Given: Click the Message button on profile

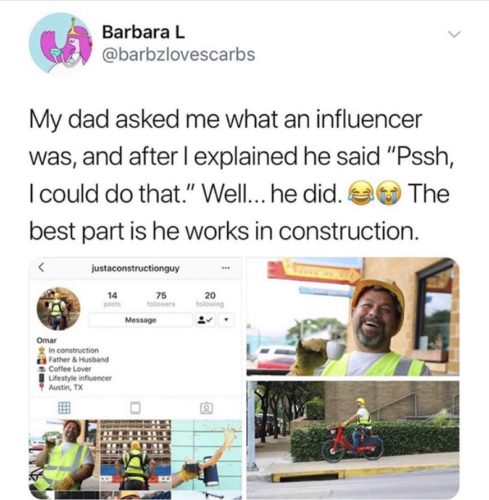Looking at the screenshot, I should click(140, 320).
